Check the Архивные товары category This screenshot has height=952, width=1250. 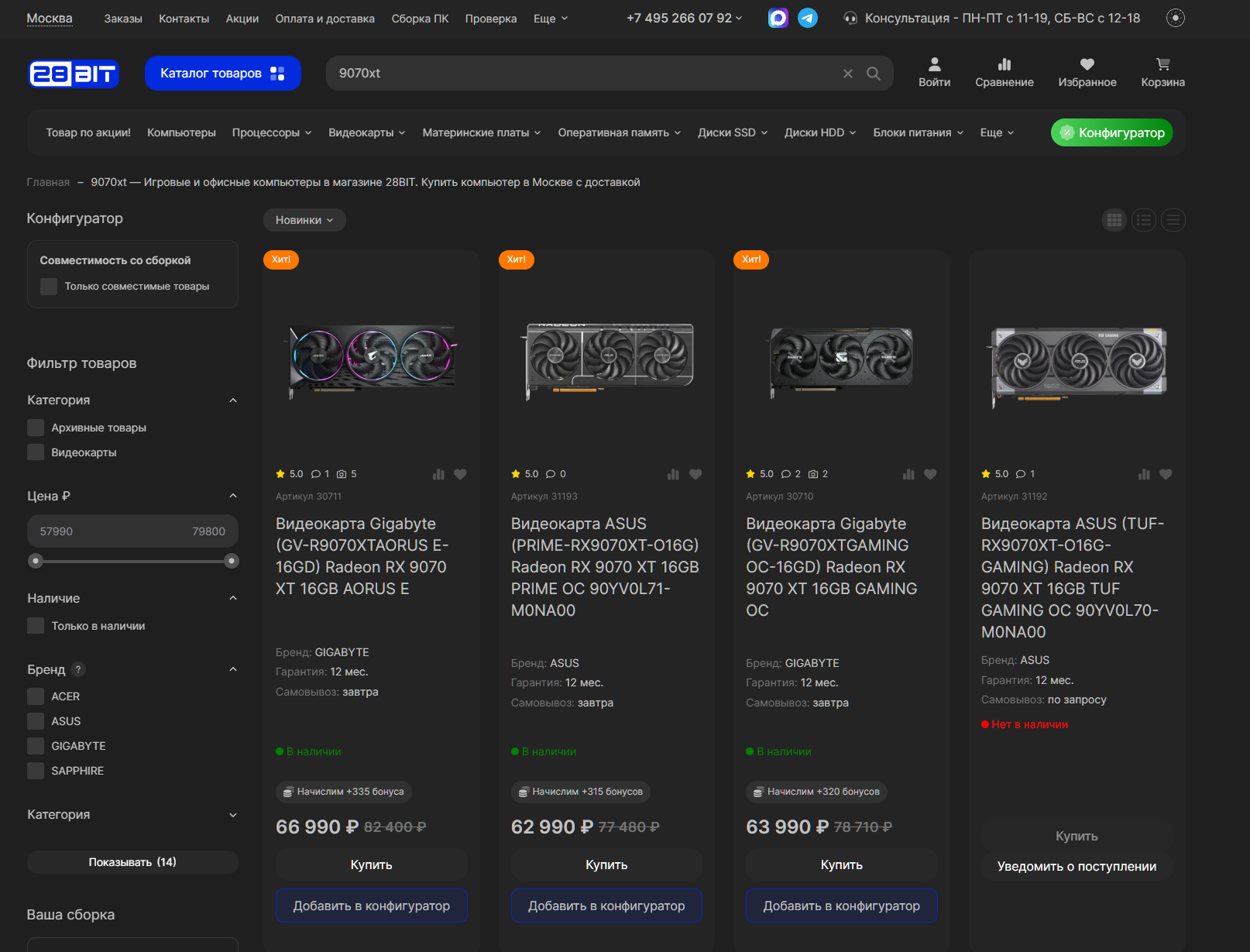pos(36,428)
